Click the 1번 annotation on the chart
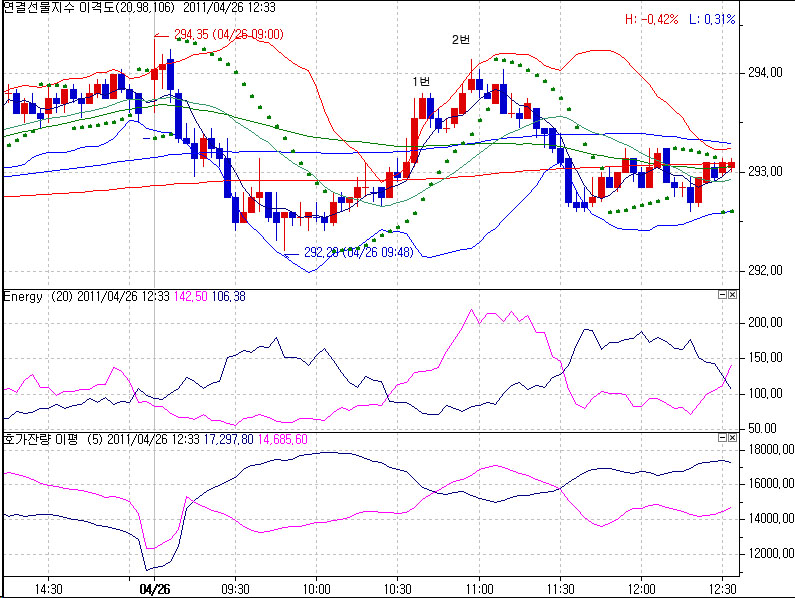Image resolution: width=795 pixels, height=598 pixels. pos(421,81)
